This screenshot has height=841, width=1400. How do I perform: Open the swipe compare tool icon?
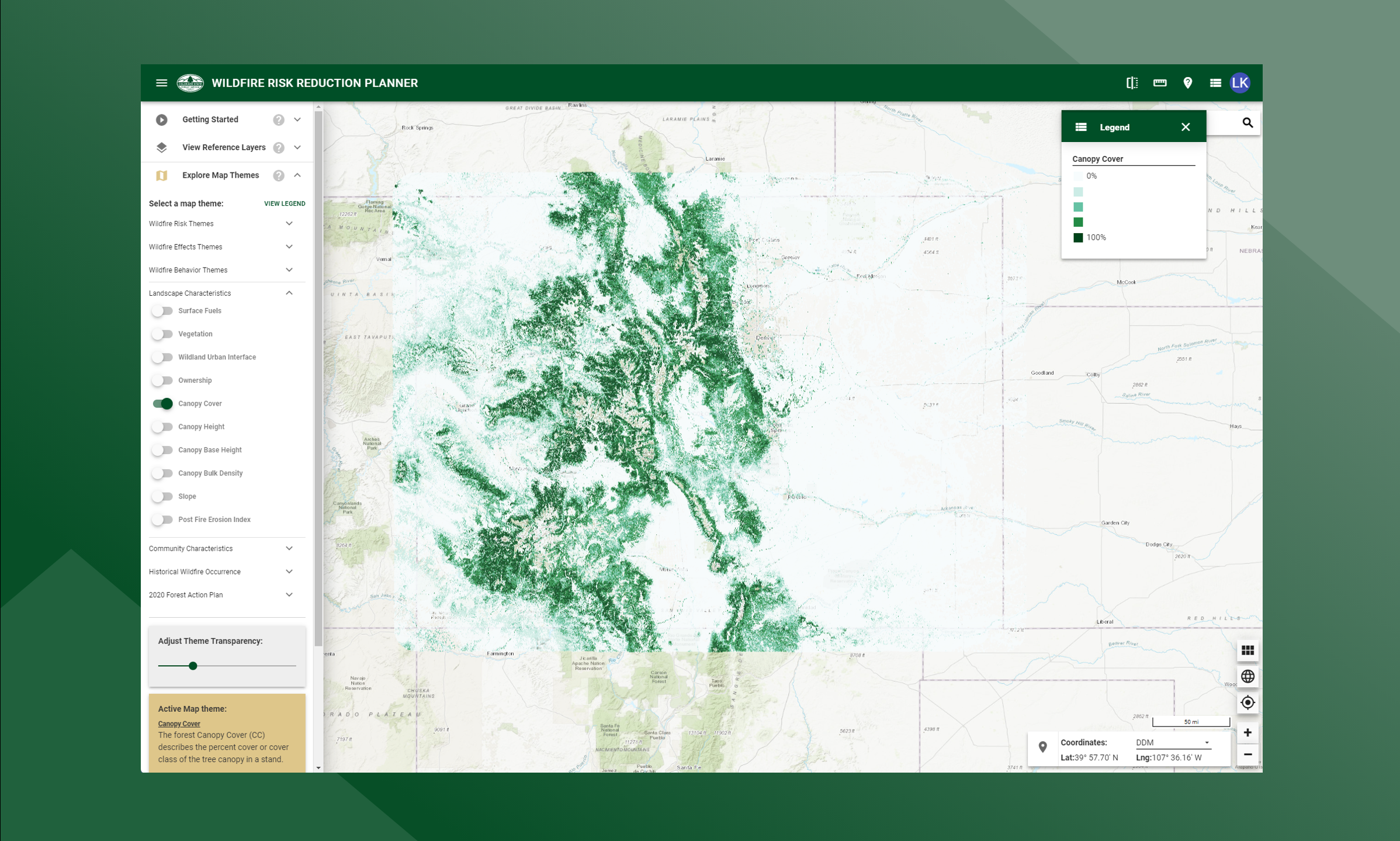1132,83
